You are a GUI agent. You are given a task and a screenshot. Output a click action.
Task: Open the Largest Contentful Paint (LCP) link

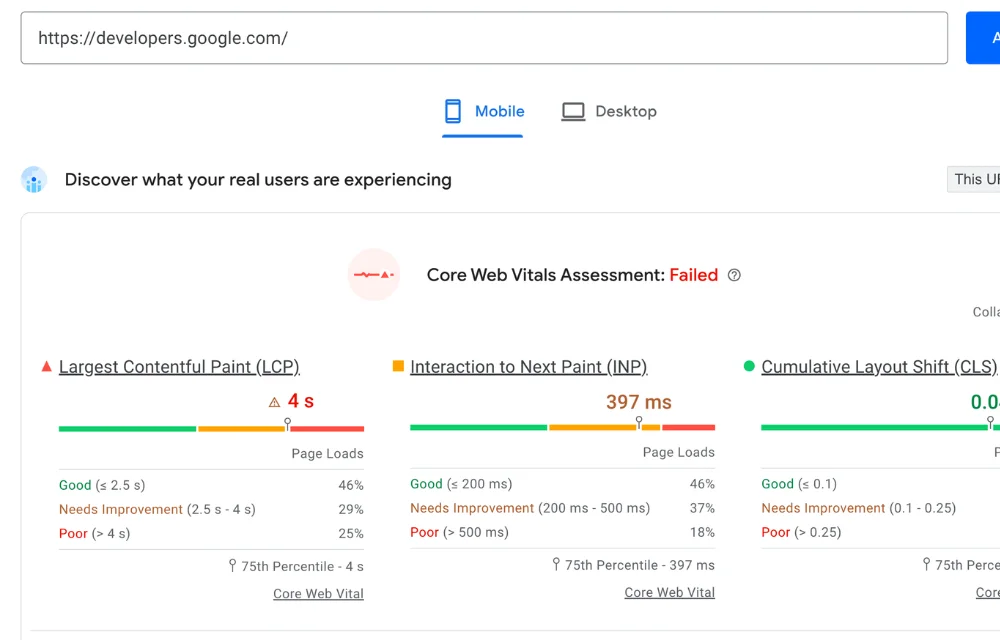click(x=179, y=366)
